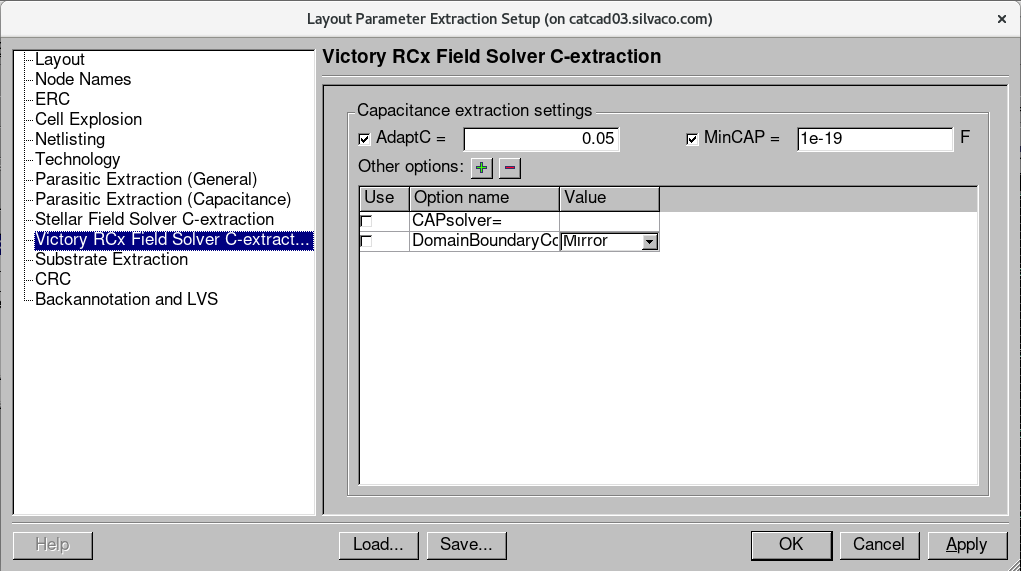Select Parasitic Extraction (General) item
This screenshot has width=1021, height=571.
tap(146, 180)
